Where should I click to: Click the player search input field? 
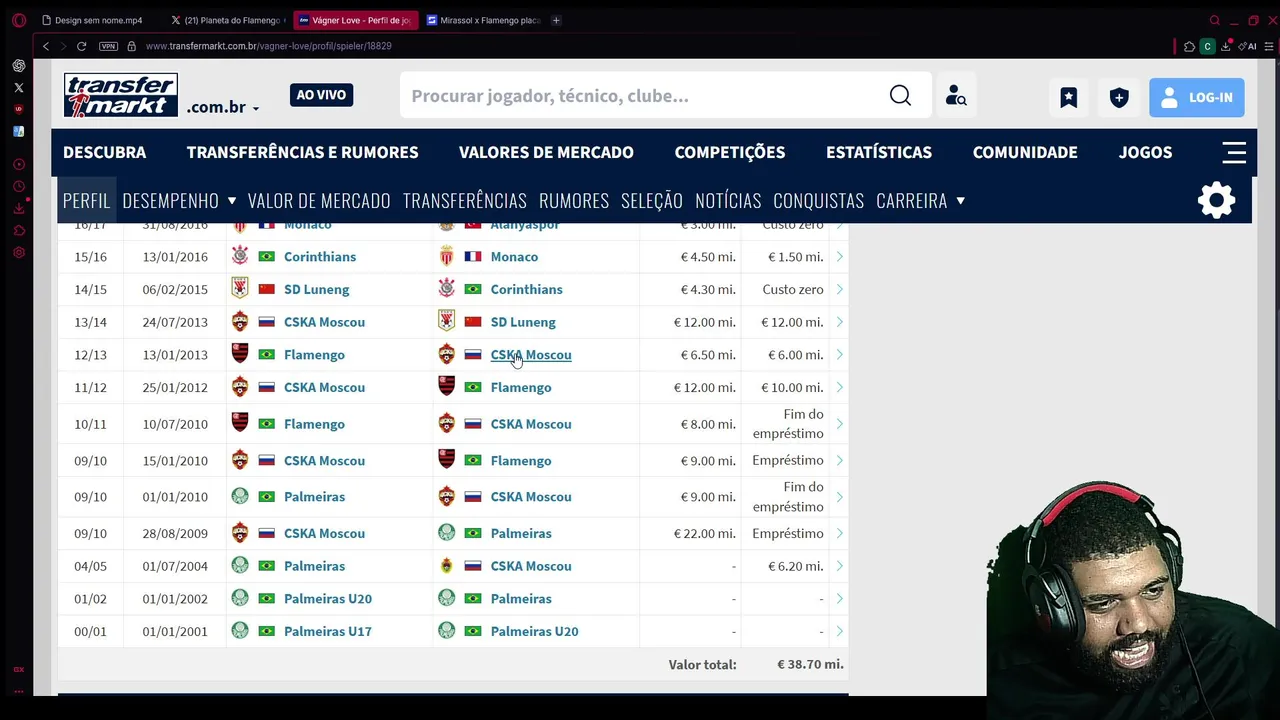click(x=640, y=96)
